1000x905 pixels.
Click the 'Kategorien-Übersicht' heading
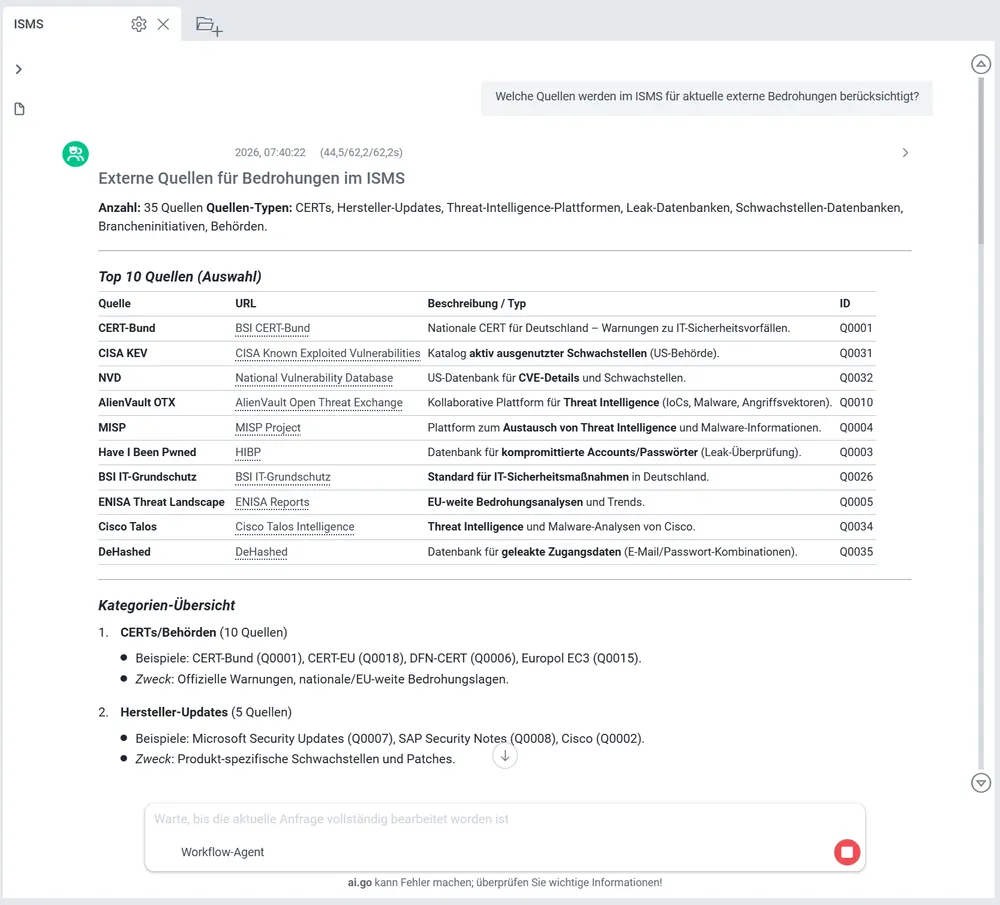(x=166, y=605)
